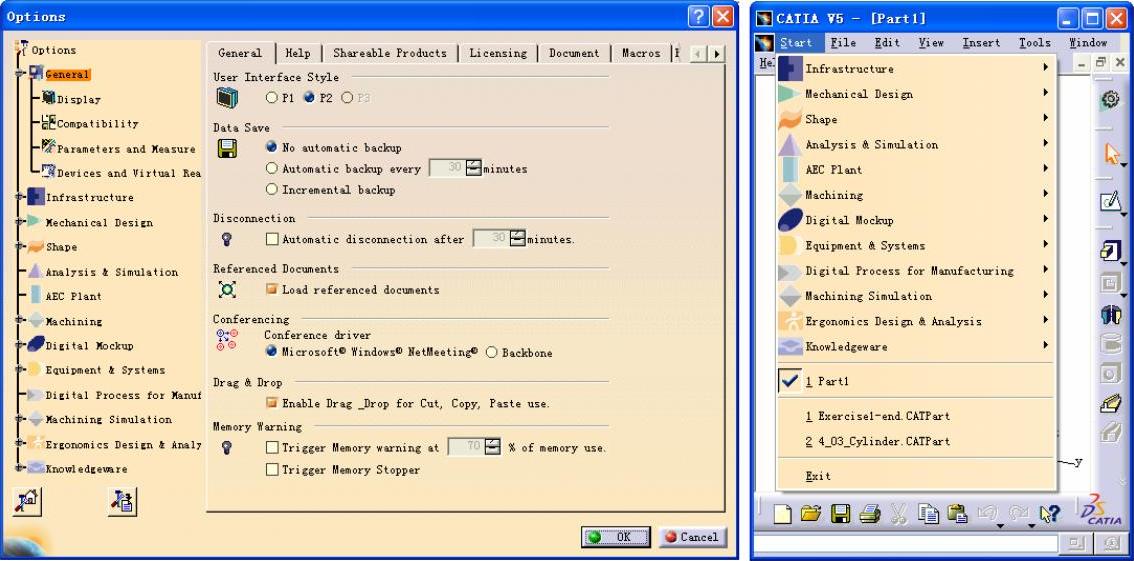Select the P1 interface style radio button

coord(272,97)
